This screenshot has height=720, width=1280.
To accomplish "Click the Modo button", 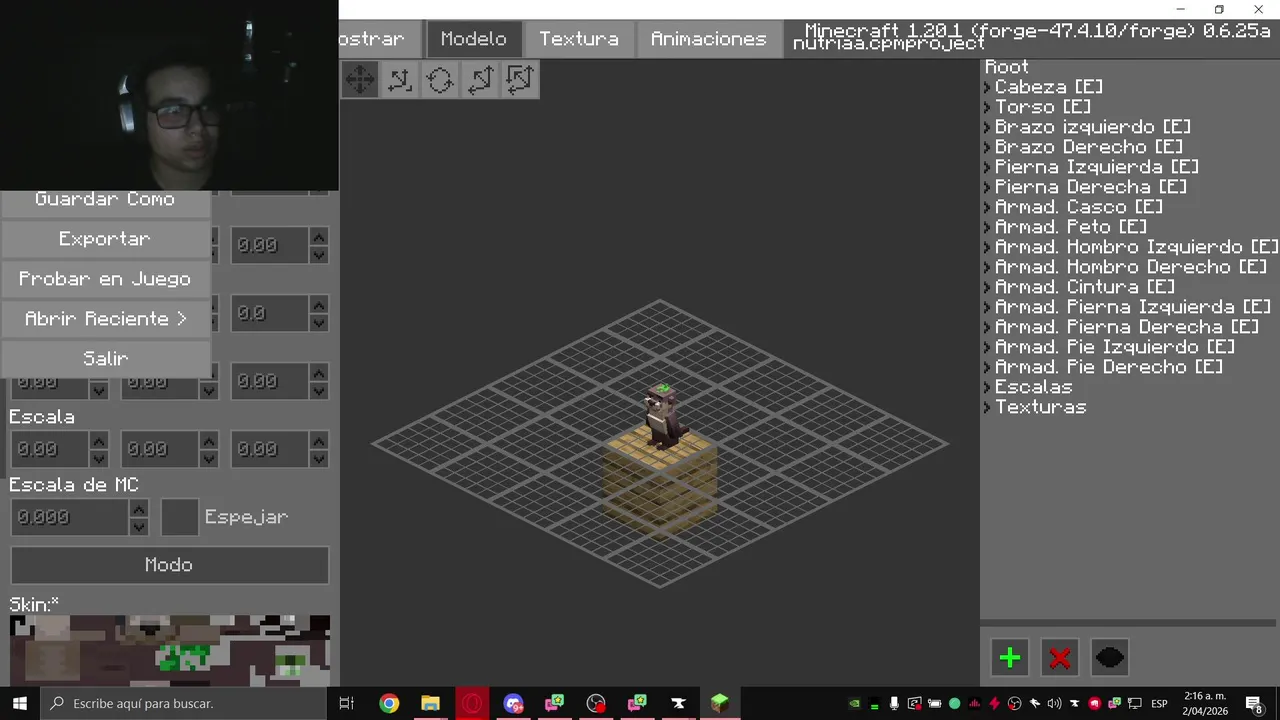I will [x=169, y=565].
